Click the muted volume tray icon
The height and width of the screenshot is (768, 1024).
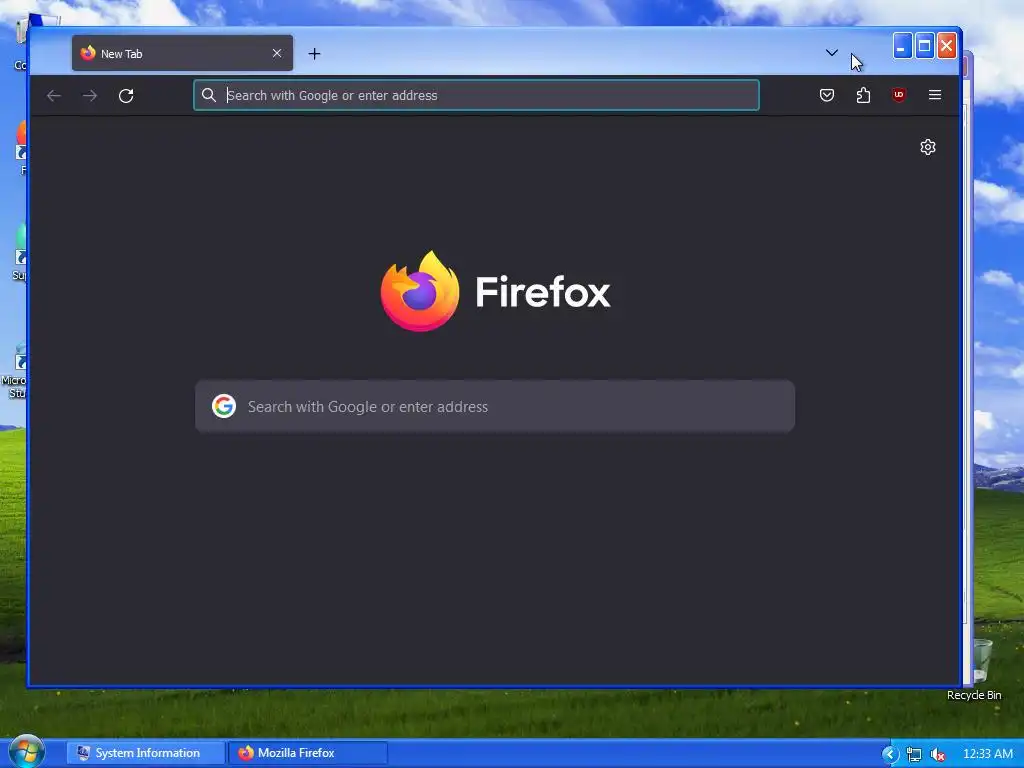(x=938, y=755)
